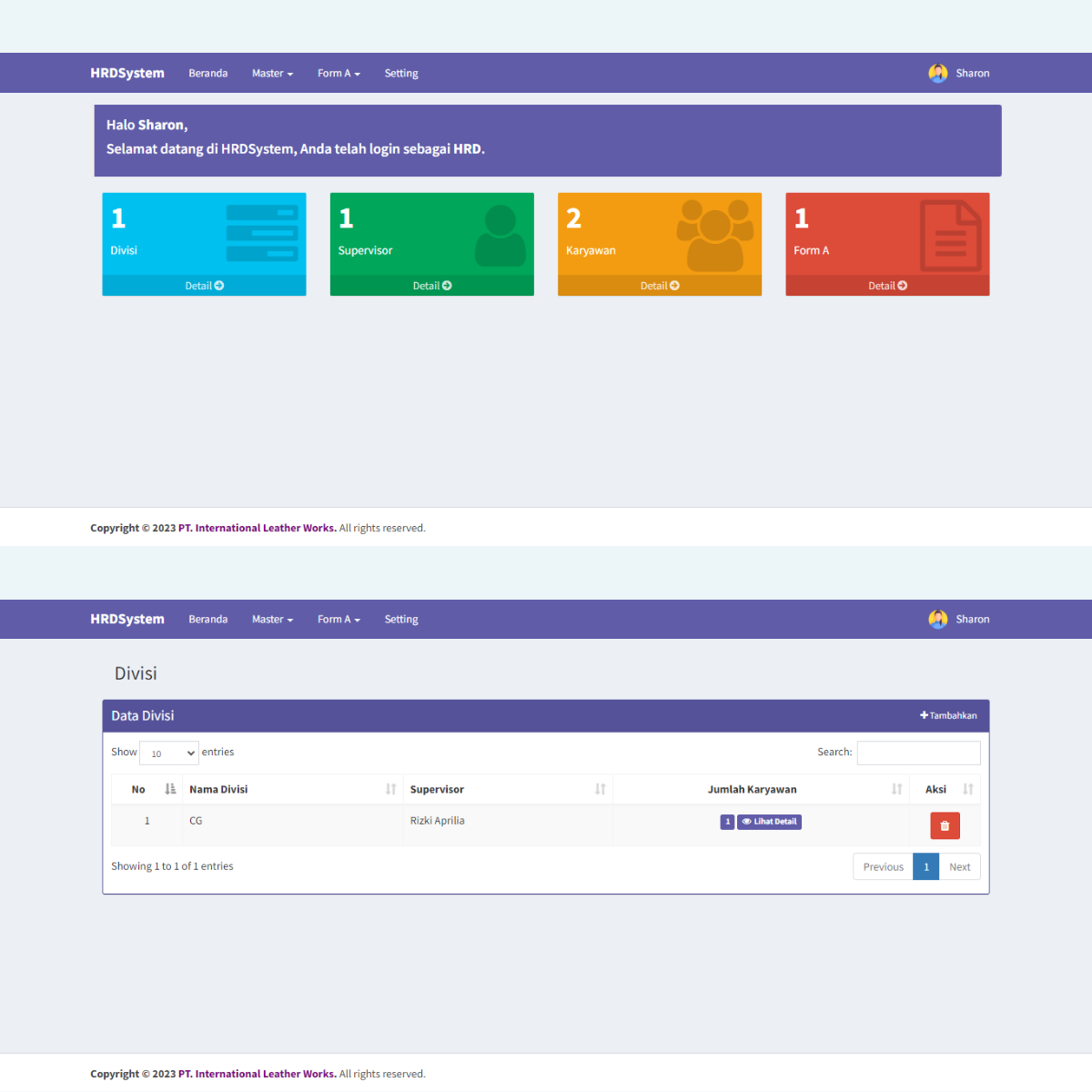Expand Form A menu on the Divisi page navbar
The width and height of the screenshot is (1092, 1092).
[x=339, y=619]
